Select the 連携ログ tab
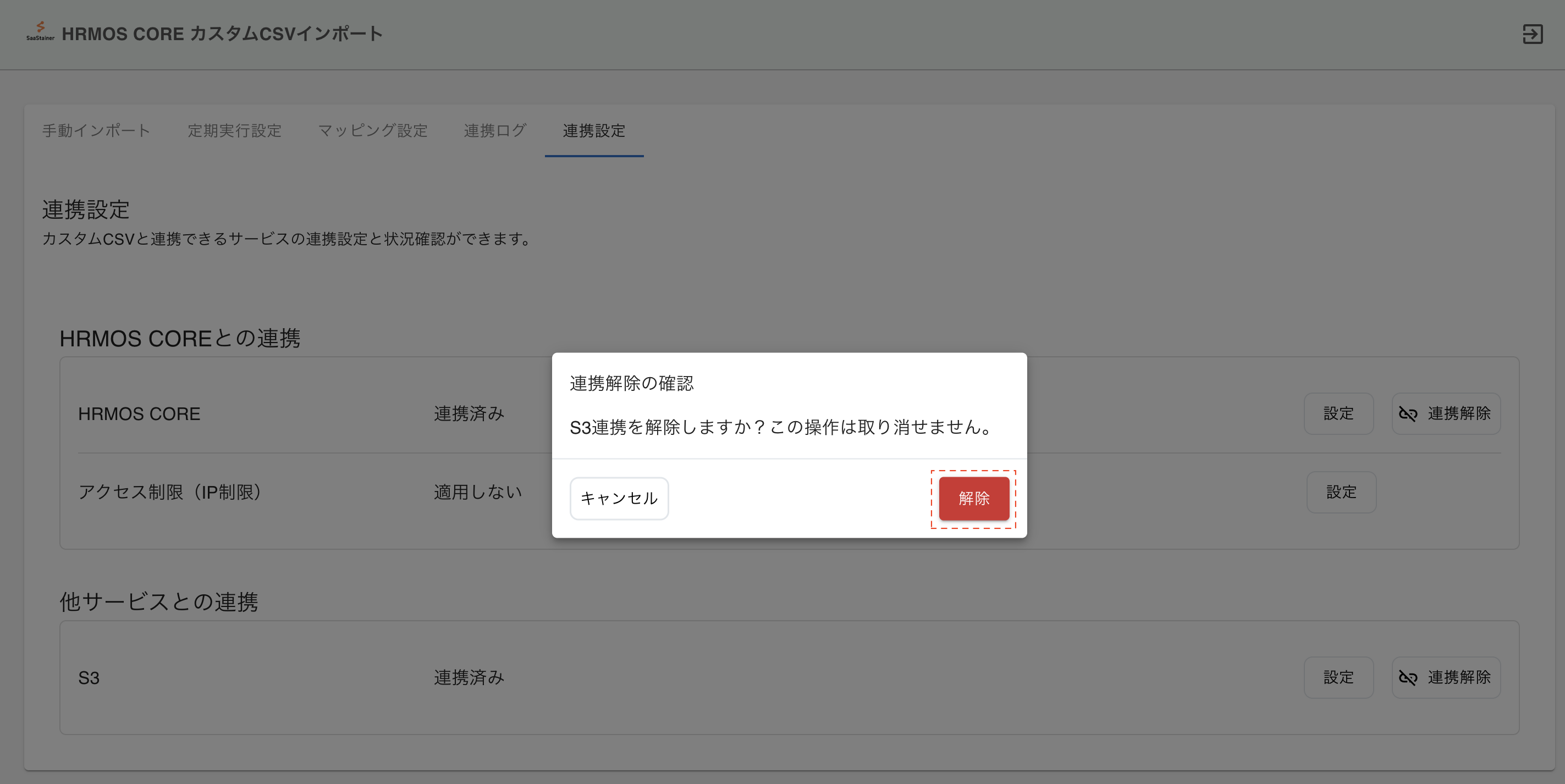The image size is (1565, 784). pyautogui.click(x=494, y=130)
